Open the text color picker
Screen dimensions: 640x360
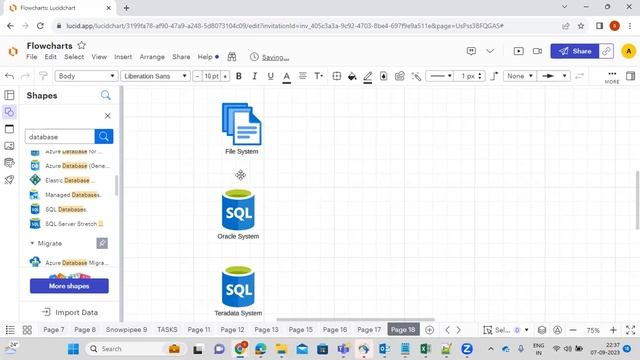[287, 76]
